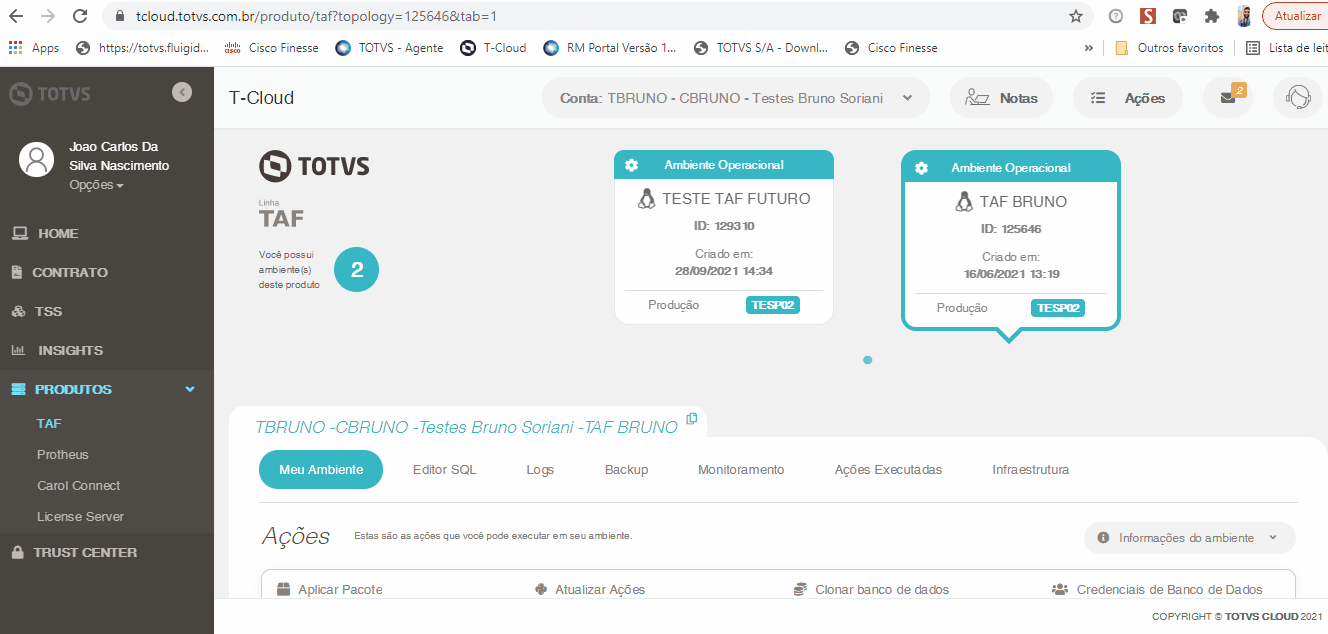This screenshot has height=634, width=1328.
Task: Click the number 2 environments circle
Action: click(357, 269)
